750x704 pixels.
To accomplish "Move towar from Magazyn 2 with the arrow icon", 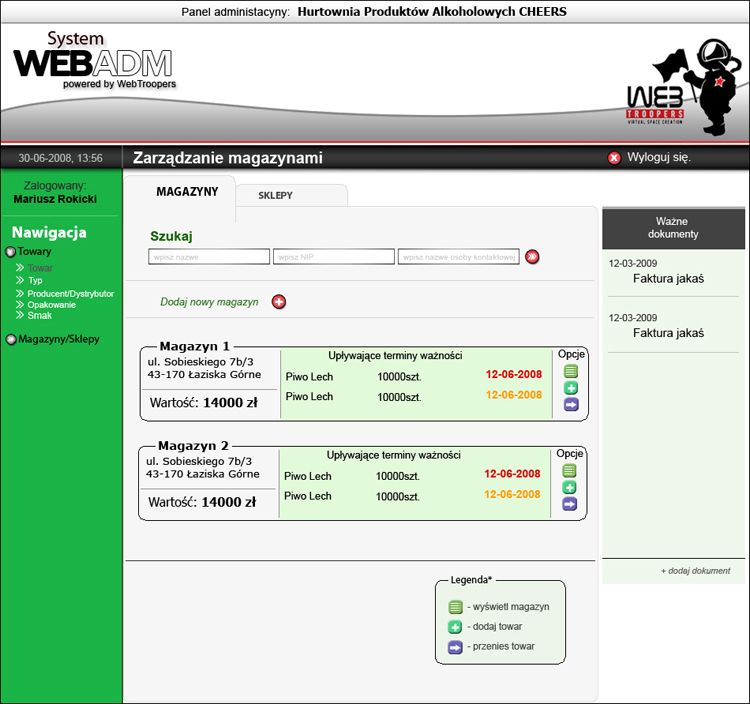I will [570, 504].
